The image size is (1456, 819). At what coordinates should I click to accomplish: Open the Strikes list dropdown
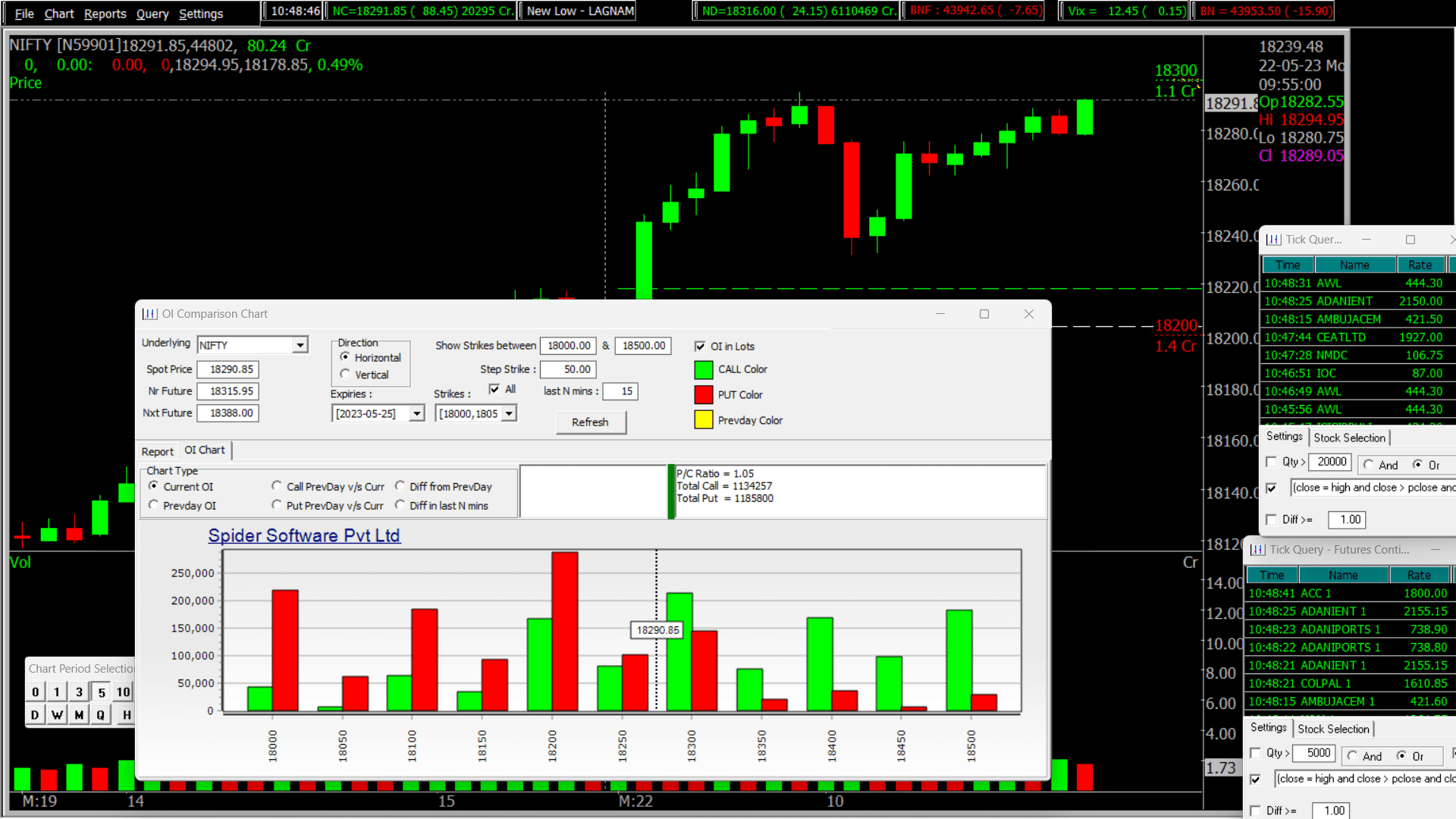click(509, 413)
